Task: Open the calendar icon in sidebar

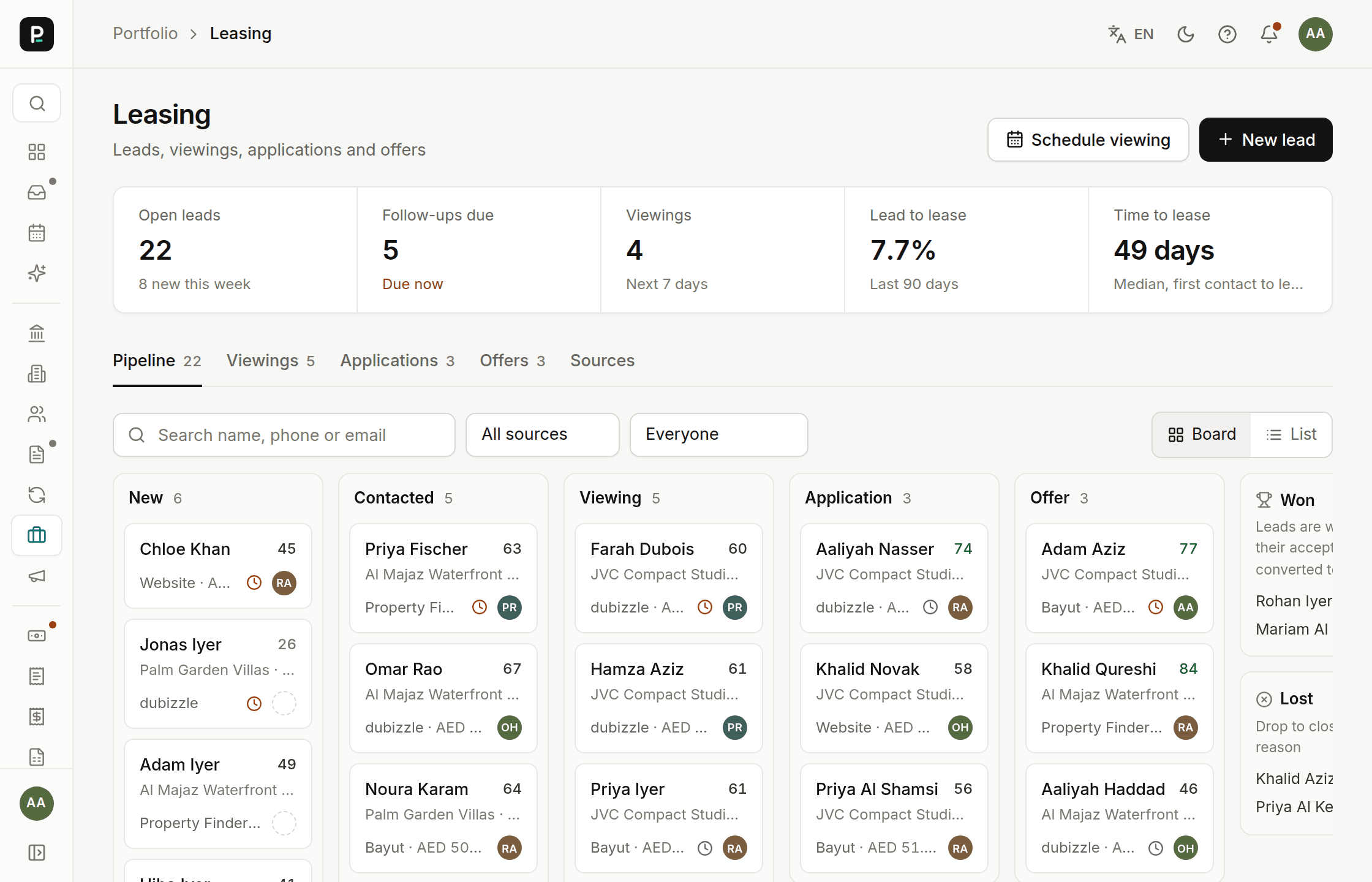Action: click(x=37, y=233)
